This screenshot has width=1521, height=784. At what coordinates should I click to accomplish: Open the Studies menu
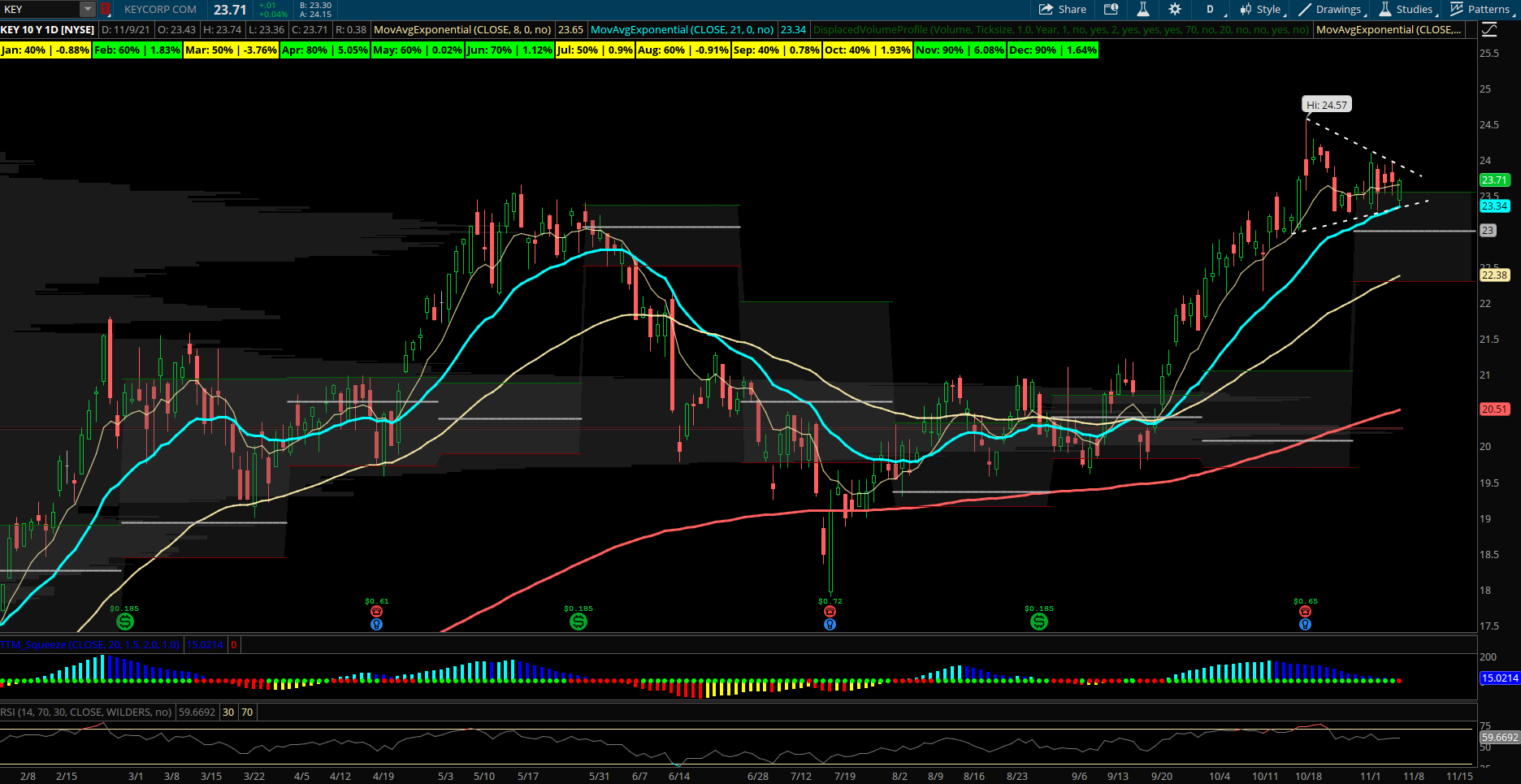pos(1406,10)
